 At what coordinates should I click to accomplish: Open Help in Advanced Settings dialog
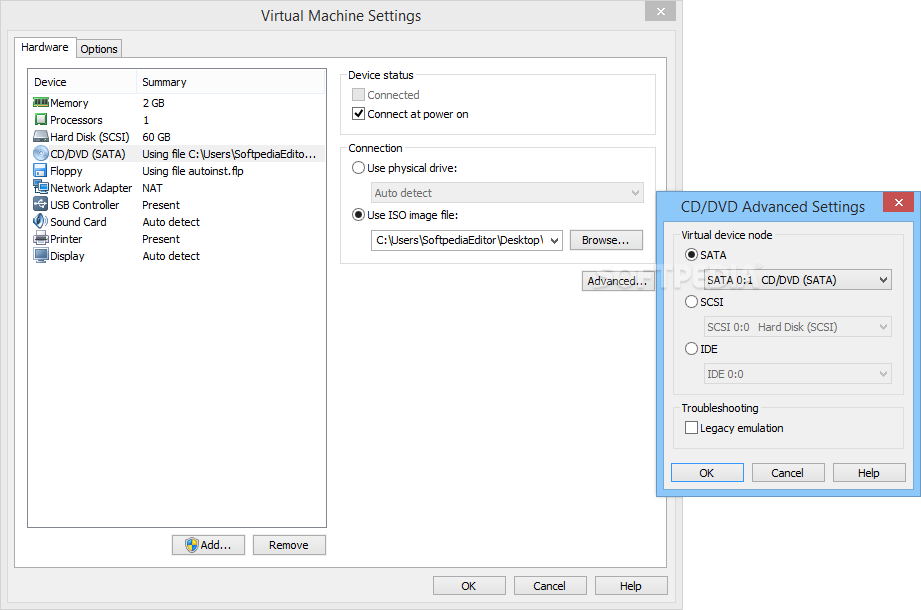tap(869, 473)
